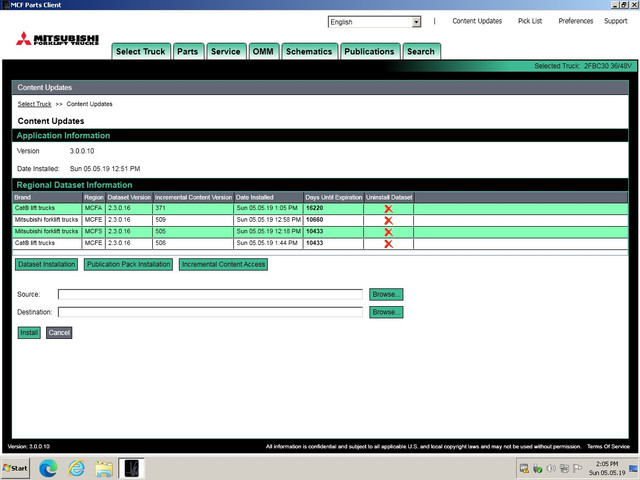Uninstall the Mitsubishi forklift trucks MCFE dataset

coord(388,221)
